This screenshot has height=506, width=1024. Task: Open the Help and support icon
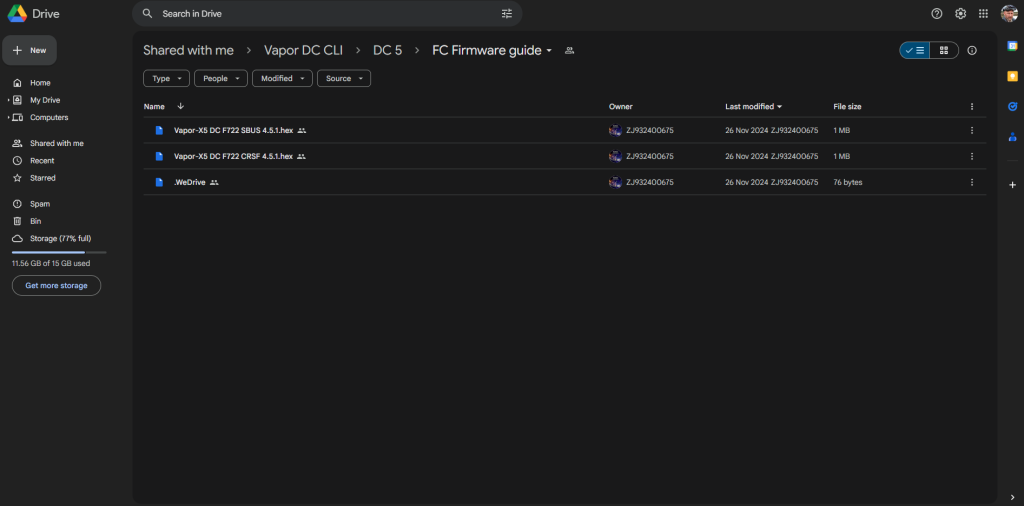pos(936,14)
